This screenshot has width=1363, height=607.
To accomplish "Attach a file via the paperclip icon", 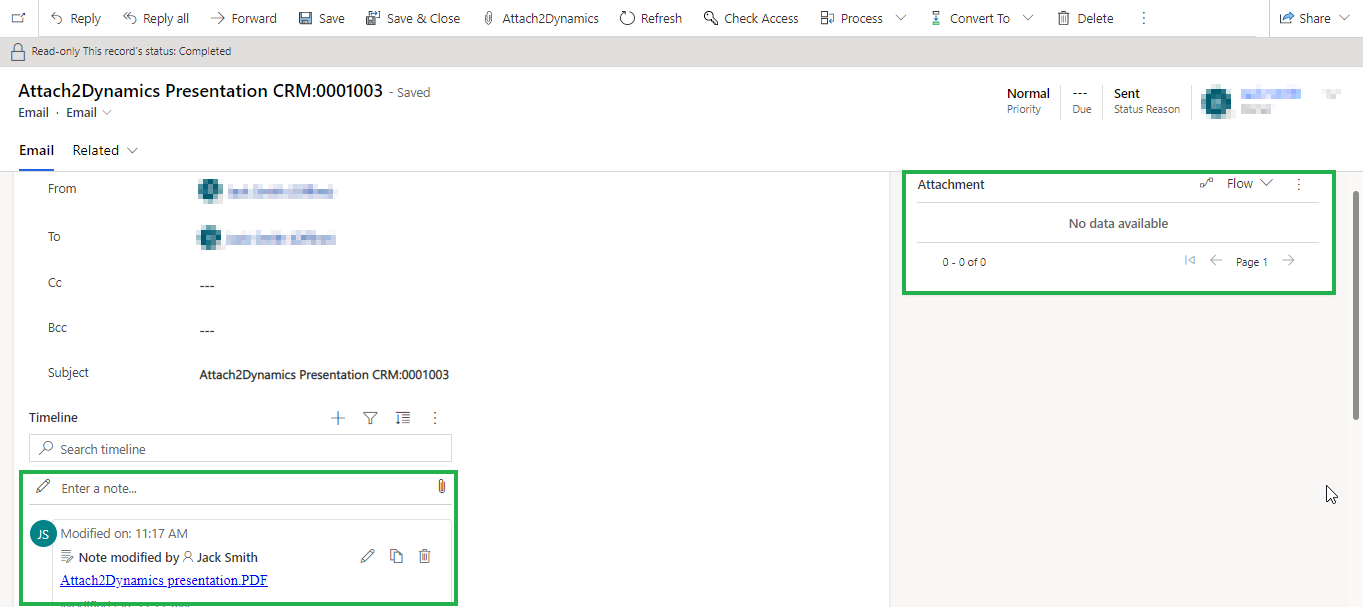I will (441, 487).
